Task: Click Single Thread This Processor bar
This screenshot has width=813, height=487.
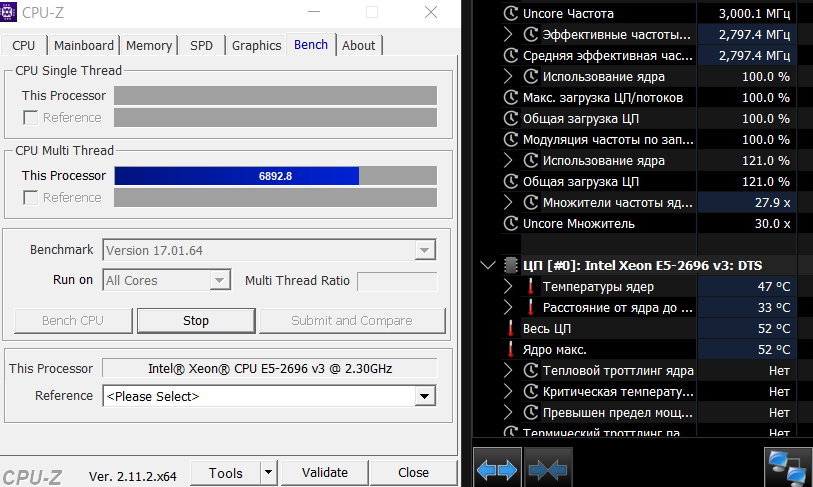Action: tap(275, 95)
